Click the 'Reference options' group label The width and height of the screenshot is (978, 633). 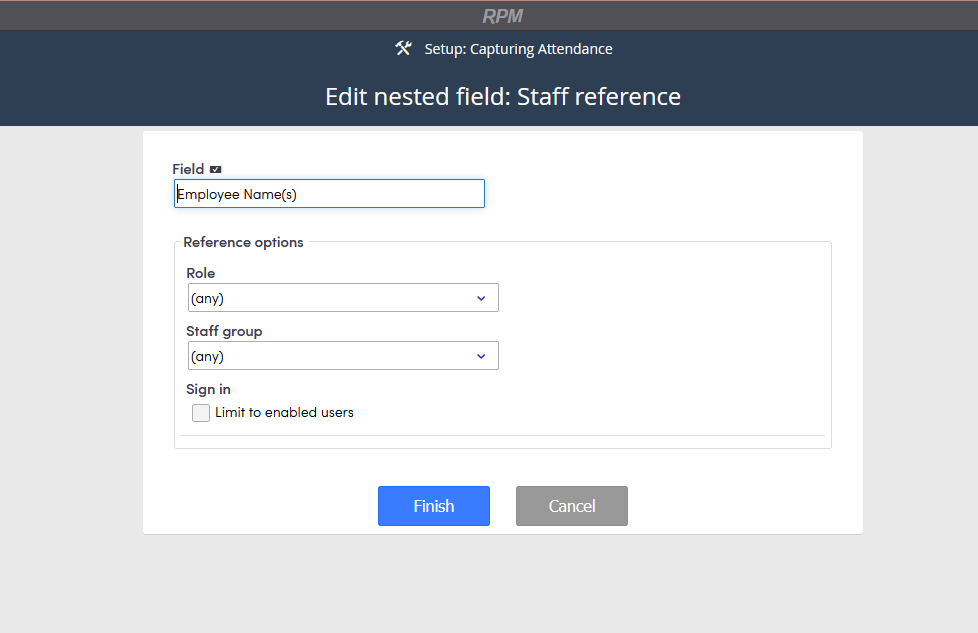(x=243, y=242)
